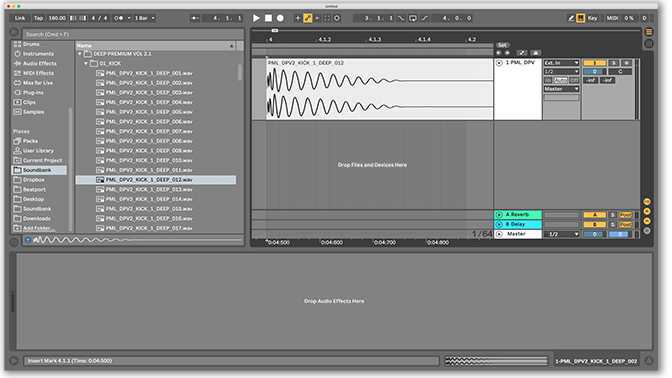
Task: Solo track 1 with S button
Action: (x=614, y=63)
